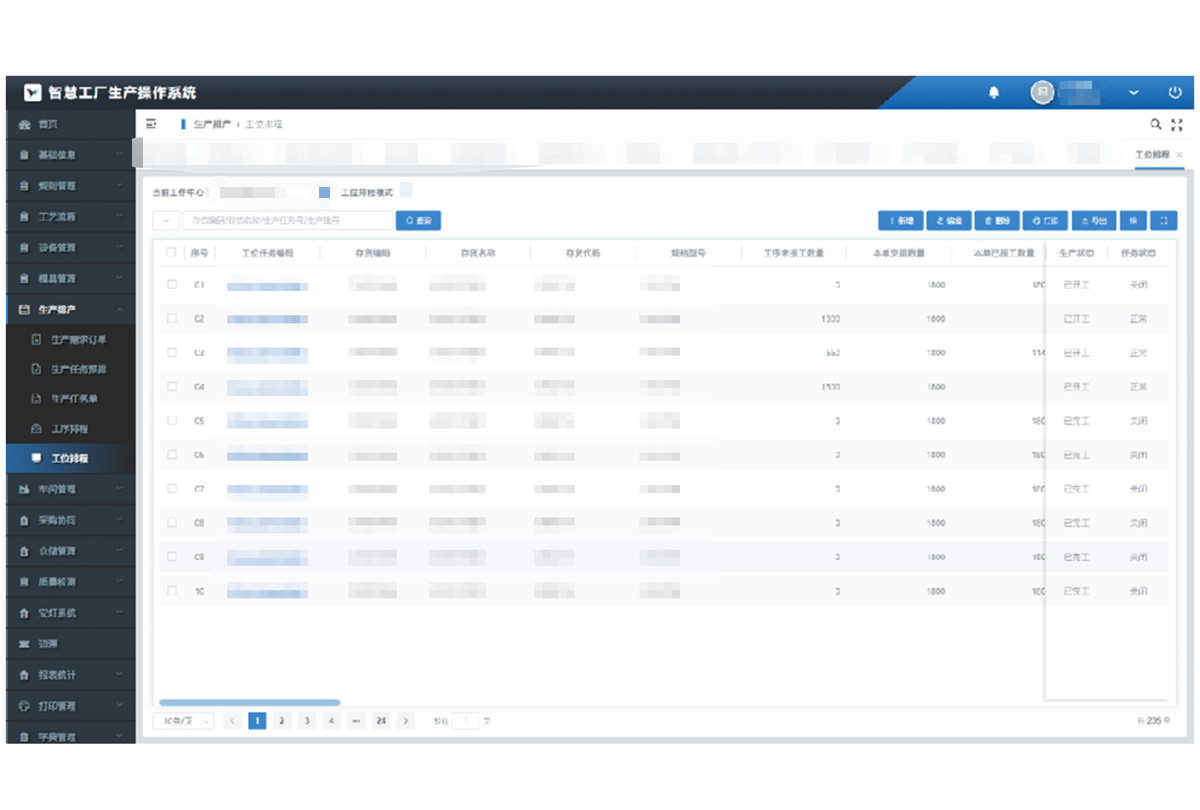This screenshot has height=810, width=1200.
Task: Toggle fullscreen via top-right expand icon
Action: point(1177,124)
